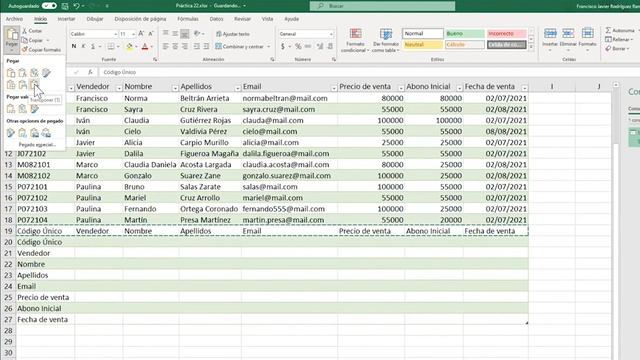Click the Eliminar cells icon
The image size is (640, 360).
coord(568,39)
